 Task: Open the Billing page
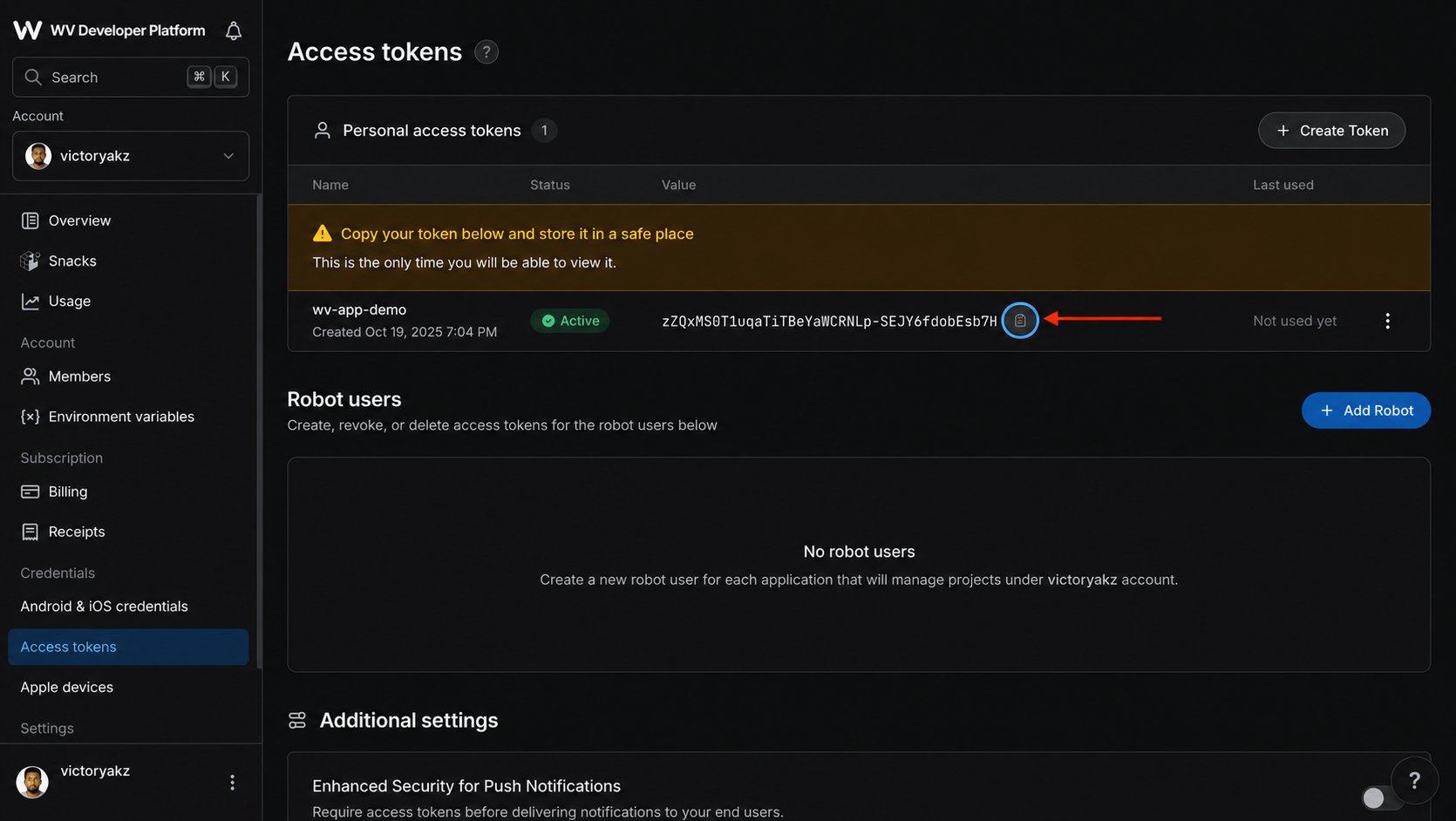tap(68, 492)
